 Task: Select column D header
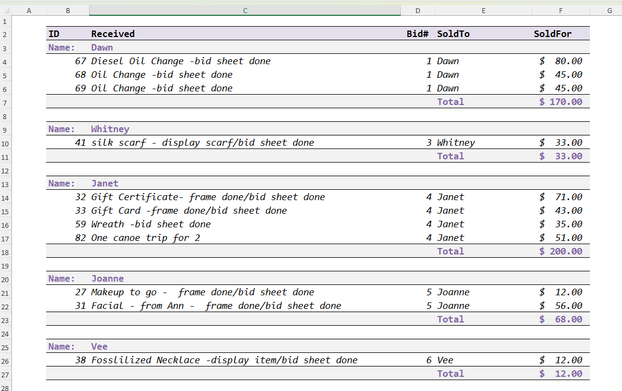click(418, 11)
